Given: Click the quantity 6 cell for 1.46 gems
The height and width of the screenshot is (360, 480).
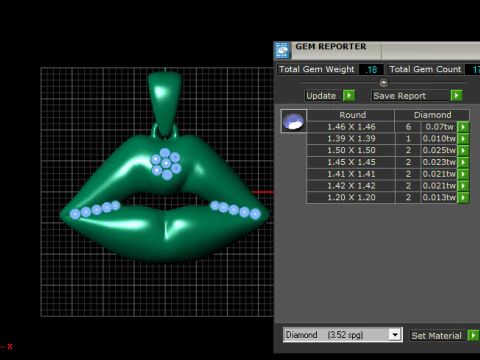Looking at the screenshot, I should (x=408, y=127).
